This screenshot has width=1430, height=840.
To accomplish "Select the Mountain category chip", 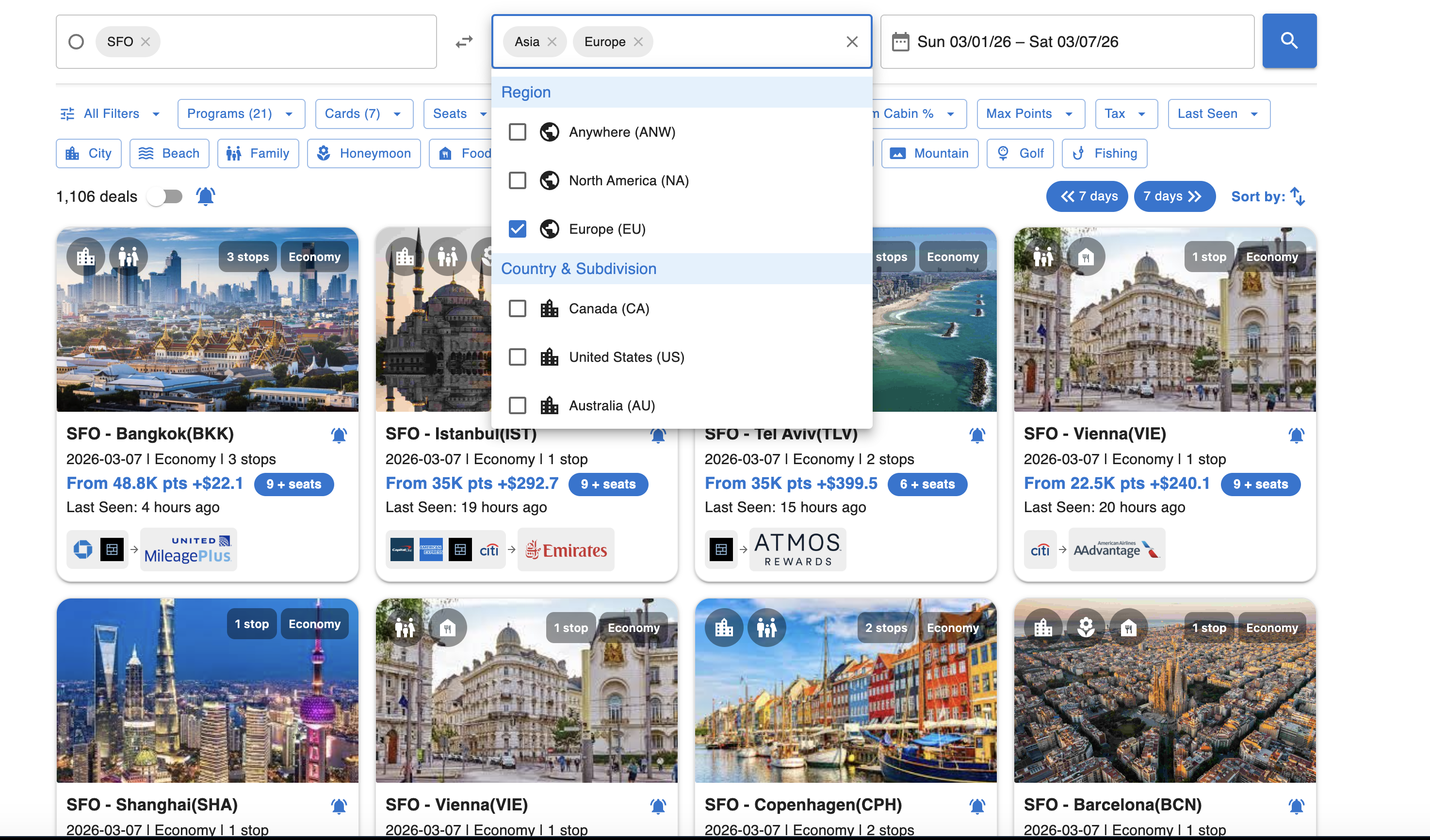I will click(929, 153).
